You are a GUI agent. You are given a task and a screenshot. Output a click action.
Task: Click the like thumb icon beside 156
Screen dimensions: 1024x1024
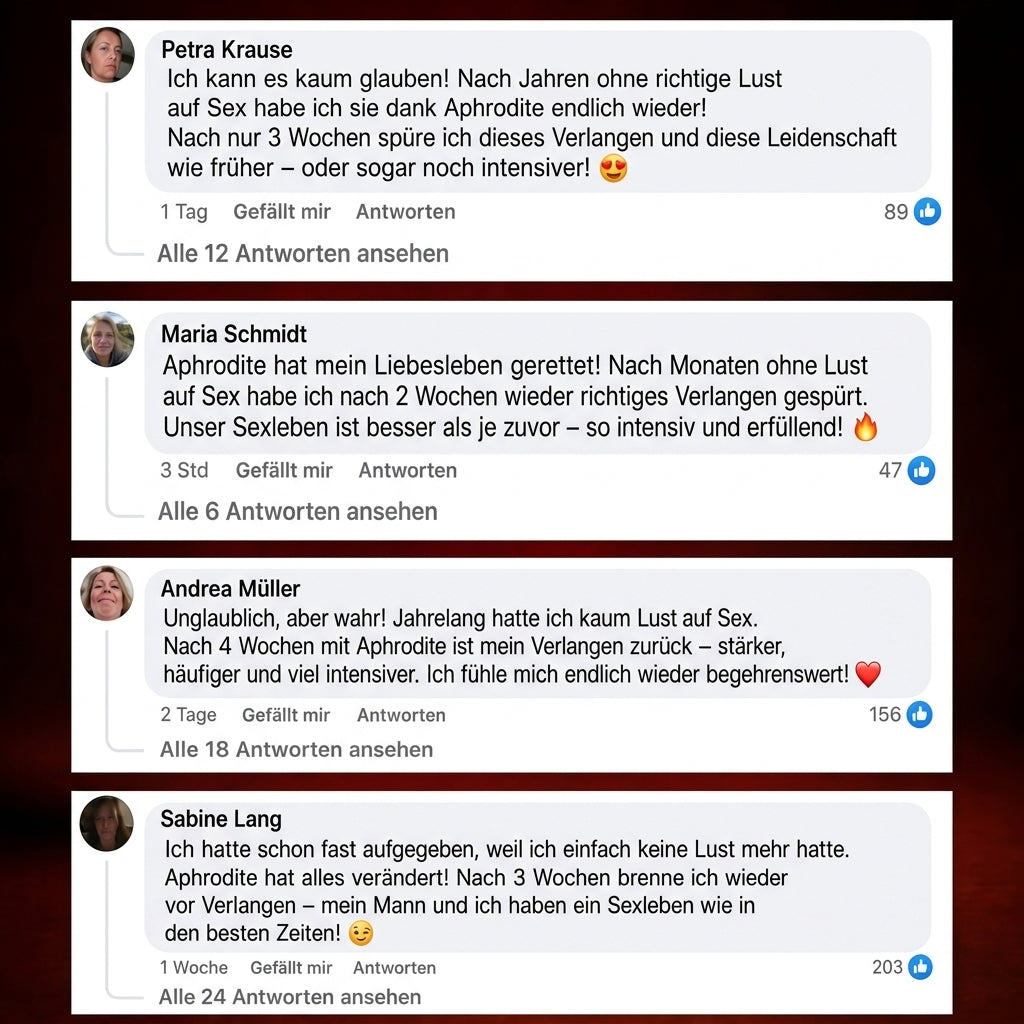coord(920,714)
